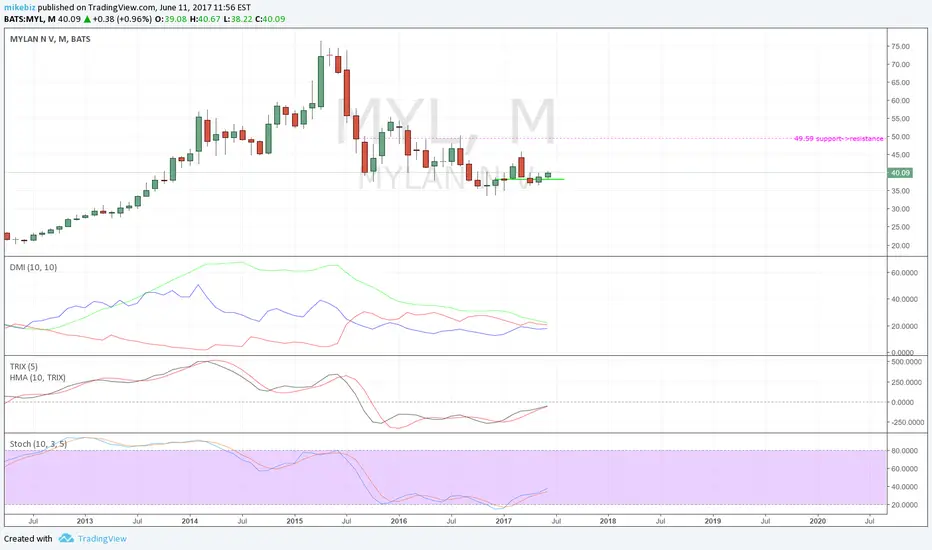
Task: Click the L:38.22 low value
Action: pyautogui.click(x=238, y=19)
